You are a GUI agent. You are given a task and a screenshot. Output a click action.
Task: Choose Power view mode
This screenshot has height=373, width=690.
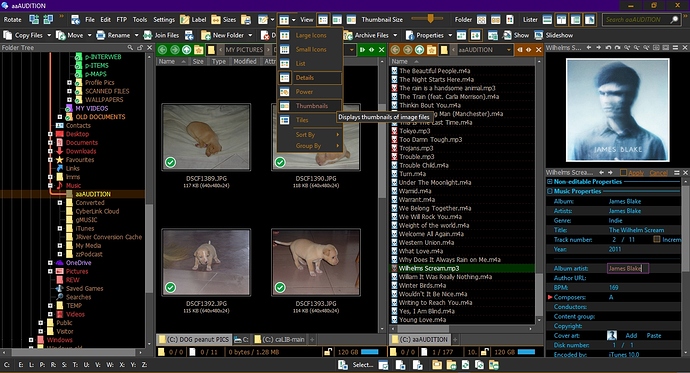[310, 91]
